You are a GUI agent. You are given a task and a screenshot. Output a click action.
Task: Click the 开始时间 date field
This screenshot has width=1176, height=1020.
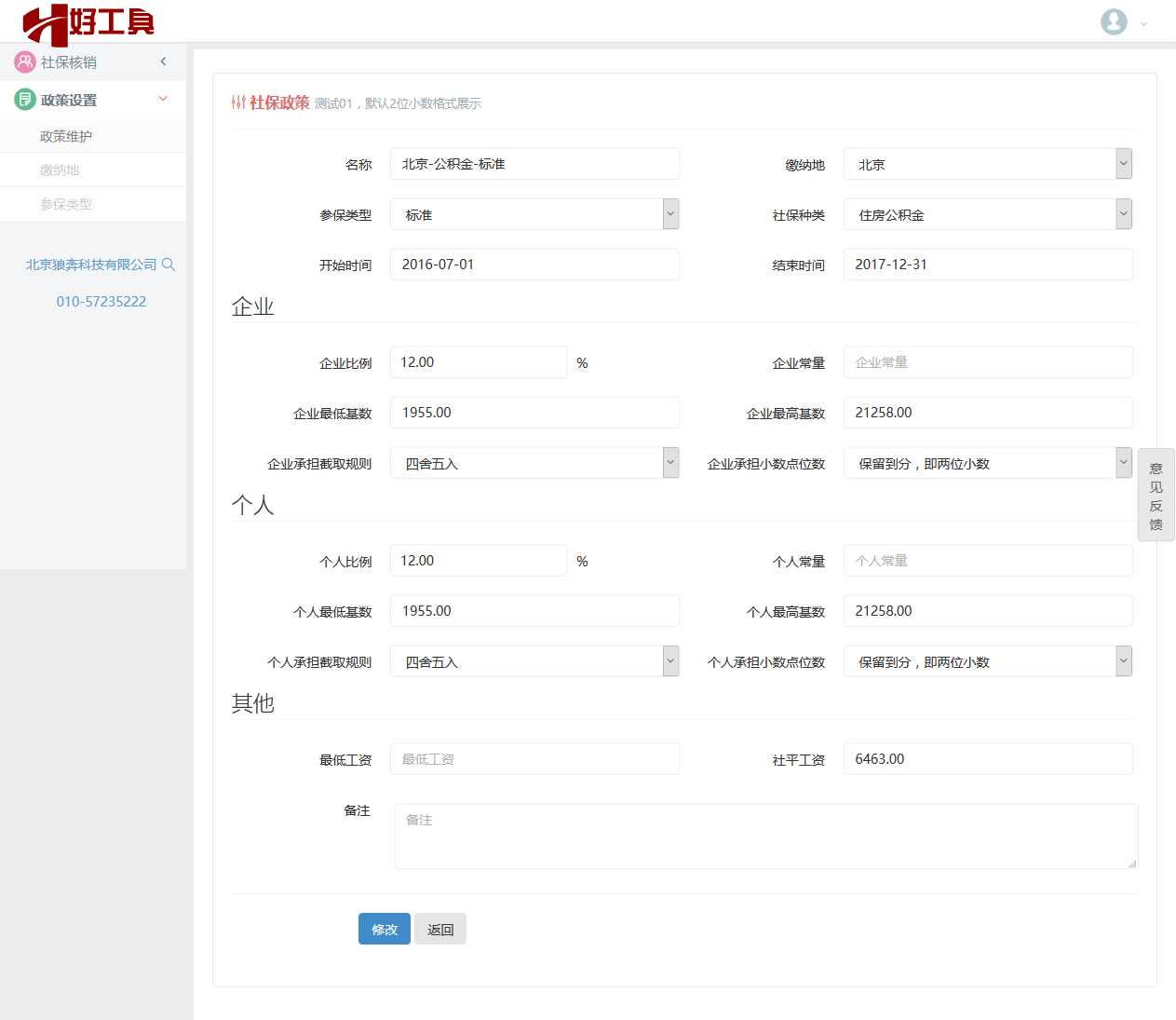pyautogui.click(x=534, y=265)
